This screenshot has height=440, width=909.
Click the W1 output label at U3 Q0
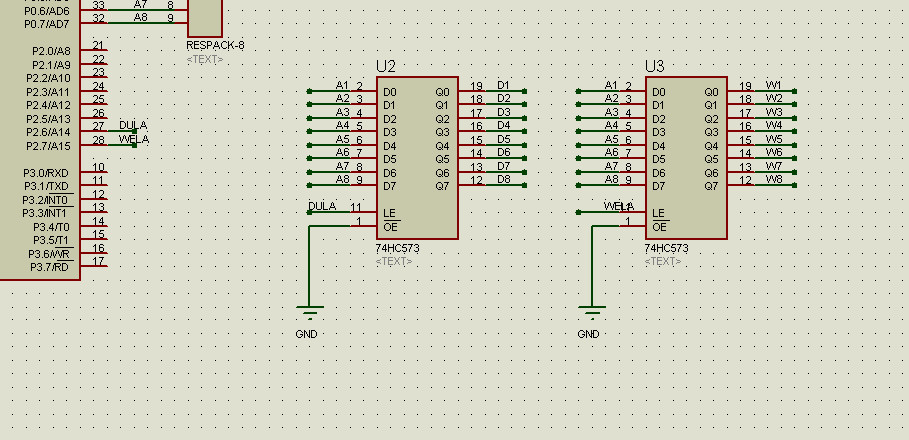773,85
